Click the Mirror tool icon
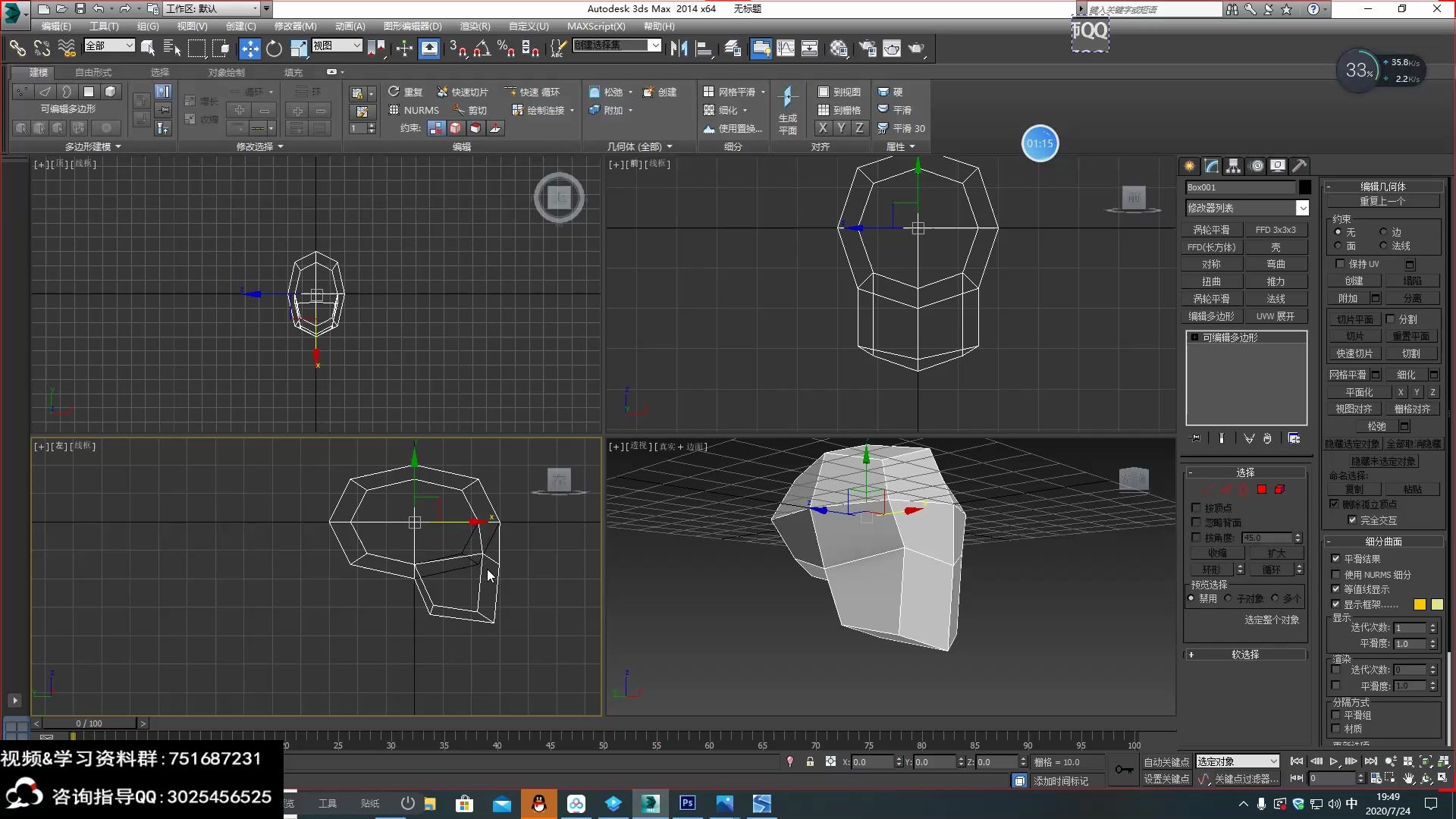Viewport: 1456px width, 819px height. pos(679,48)
